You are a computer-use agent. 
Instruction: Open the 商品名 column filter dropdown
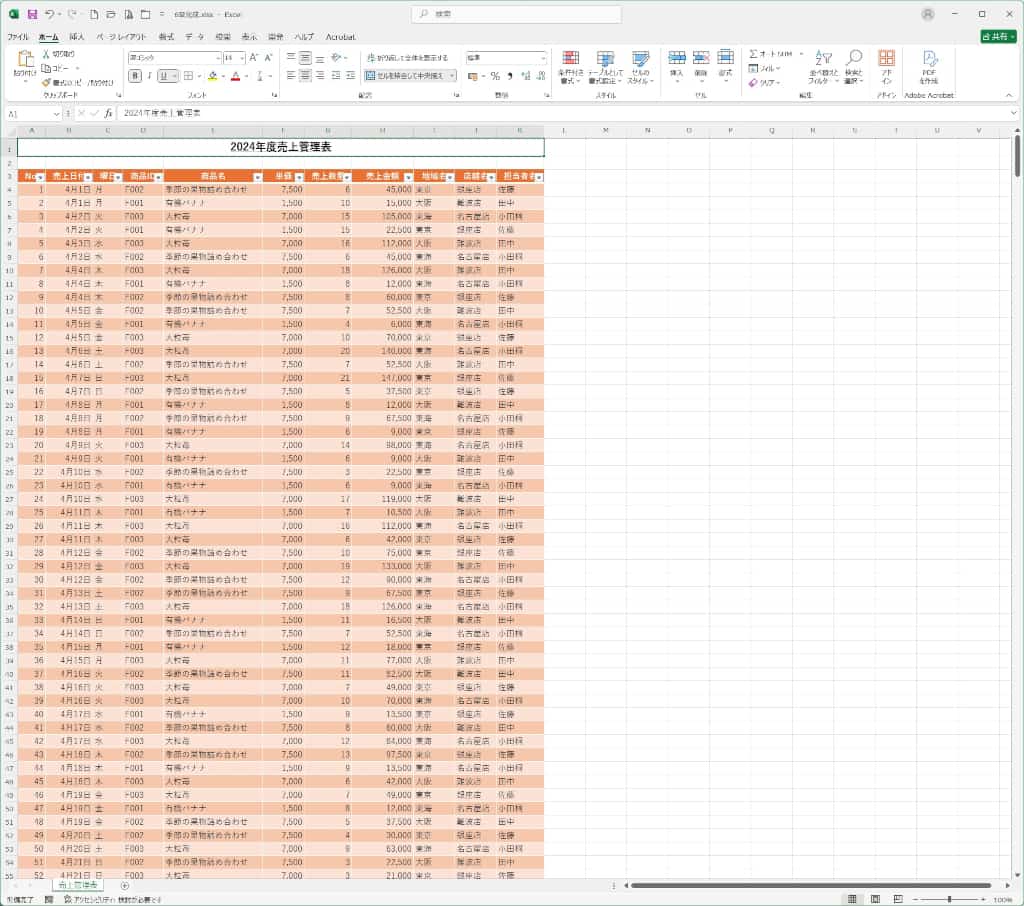[256, 177]
